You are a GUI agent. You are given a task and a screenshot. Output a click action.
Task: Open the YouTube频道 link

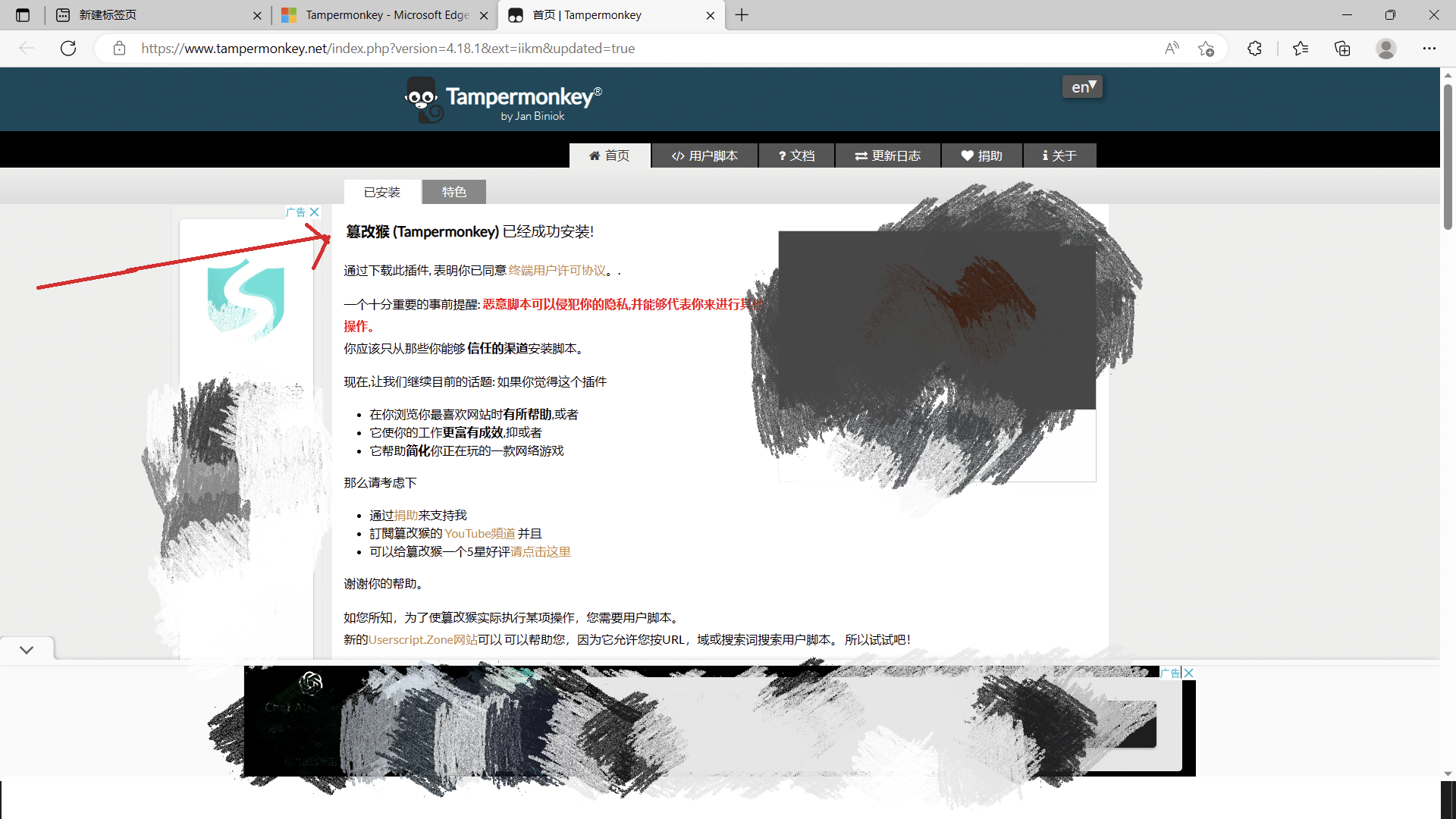480,534
